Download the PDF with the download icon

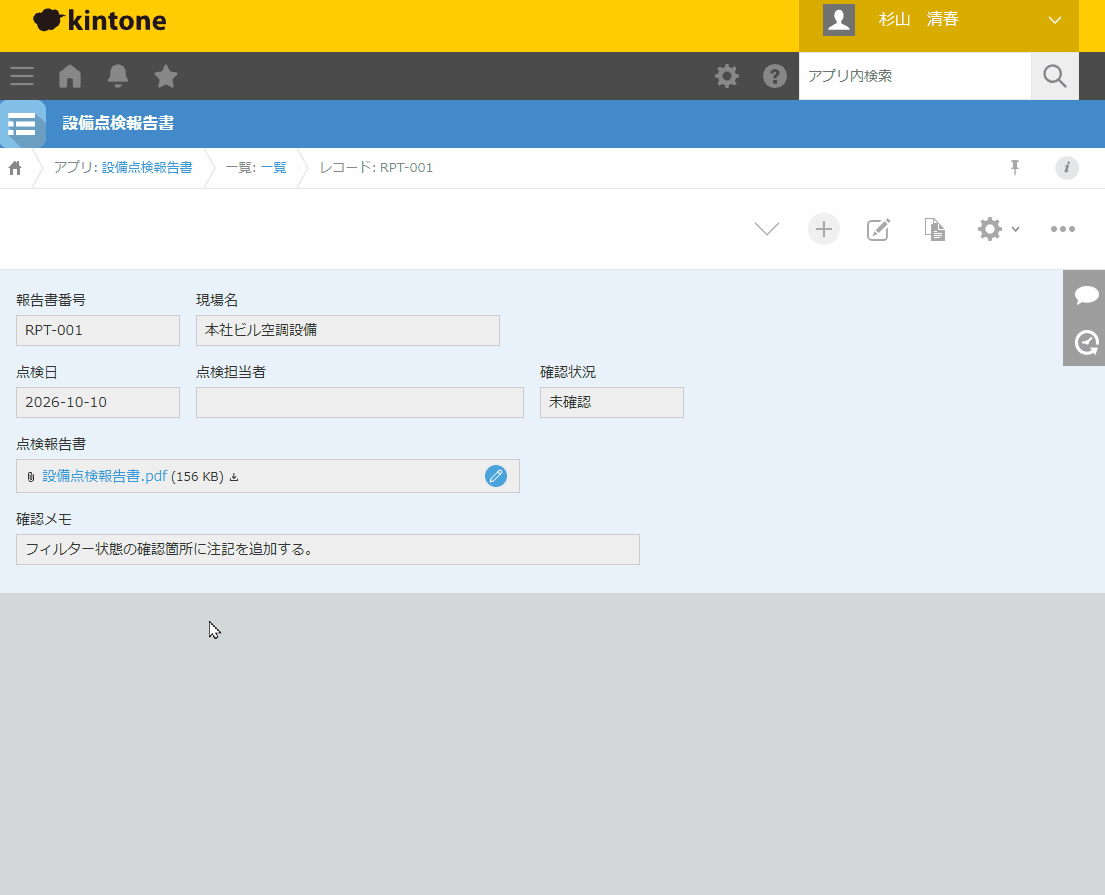(234, 477)
